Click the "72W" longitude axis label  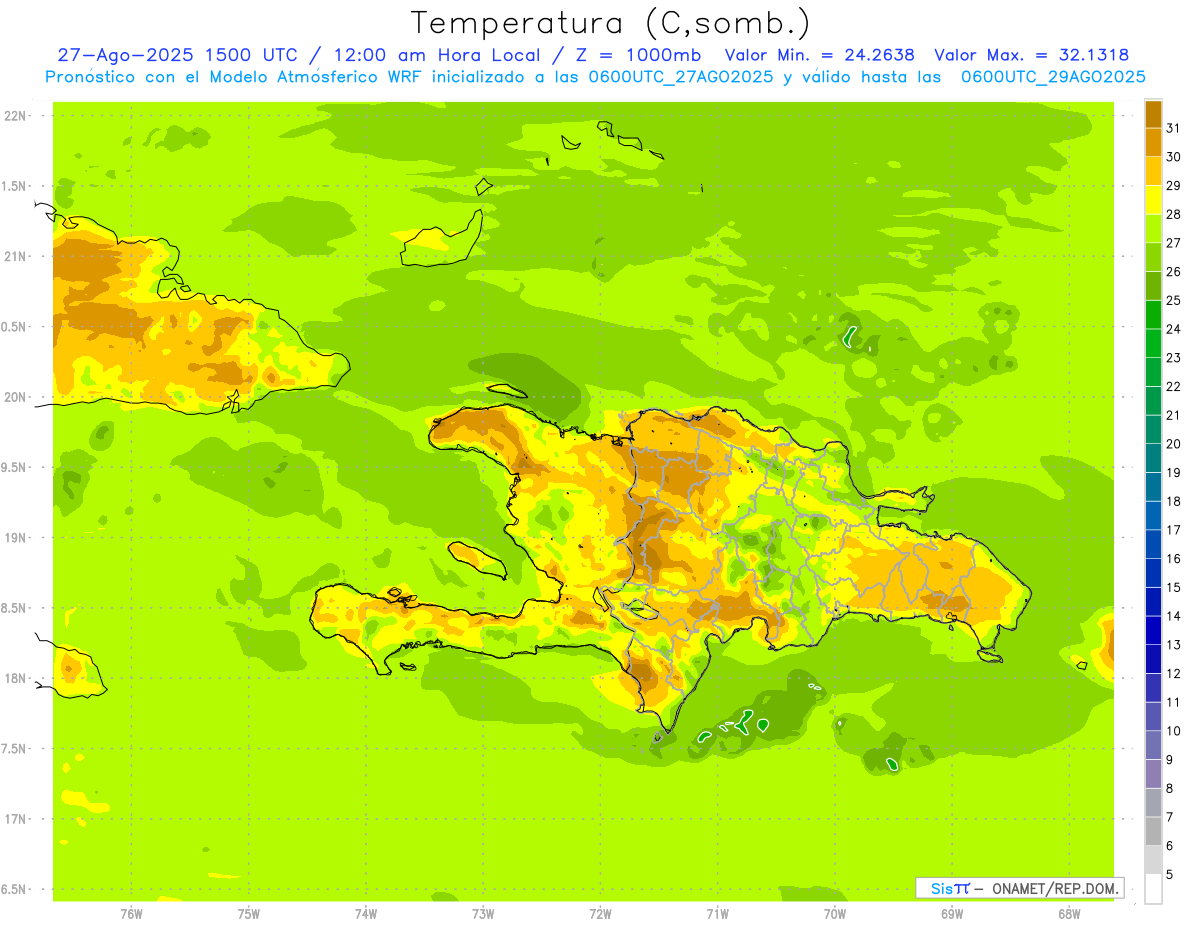coord(600,914)
